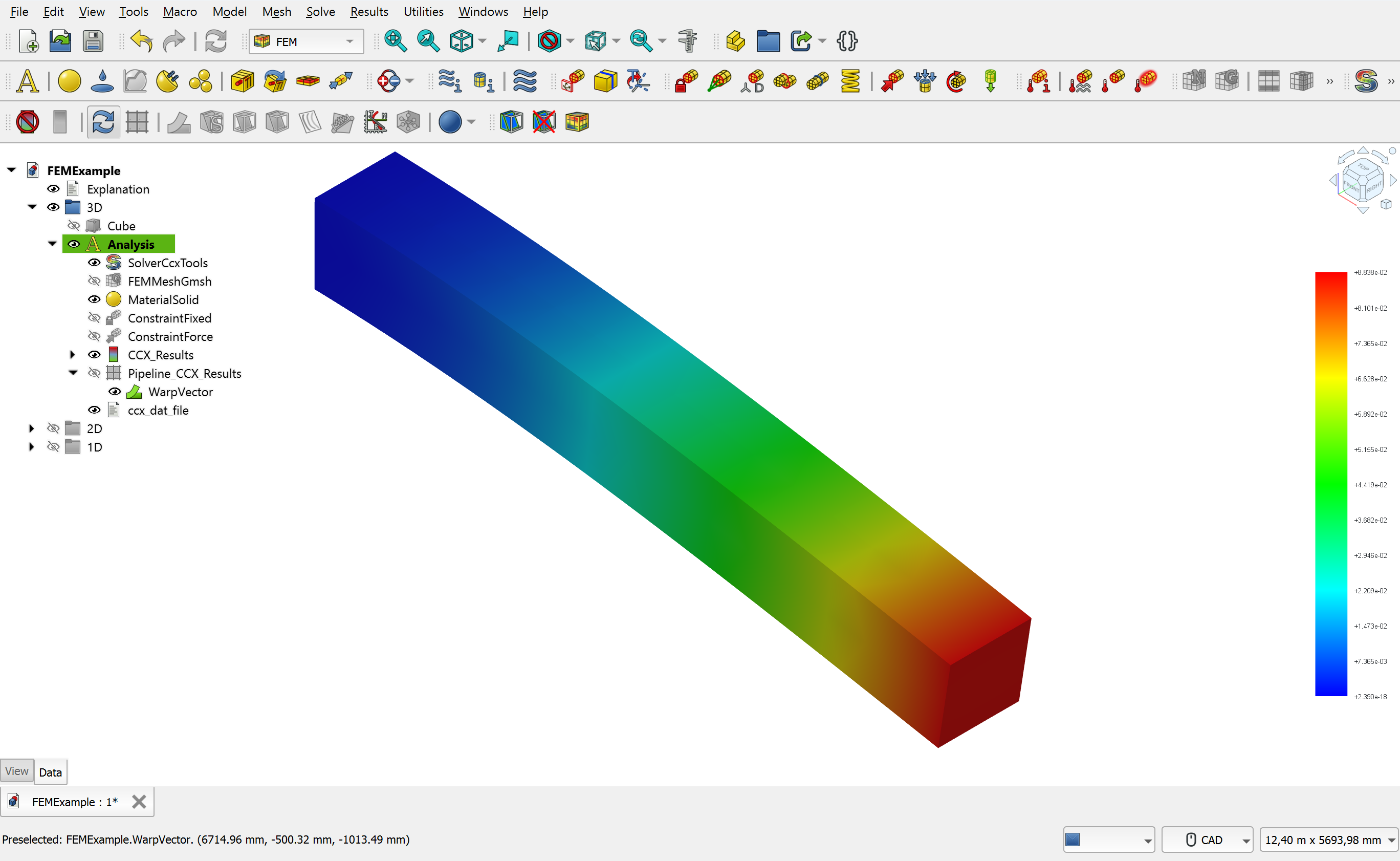Click the Analysis container icon in toolbar
The width and height of the screenshot is (1400, 861).
pos(27,81)
